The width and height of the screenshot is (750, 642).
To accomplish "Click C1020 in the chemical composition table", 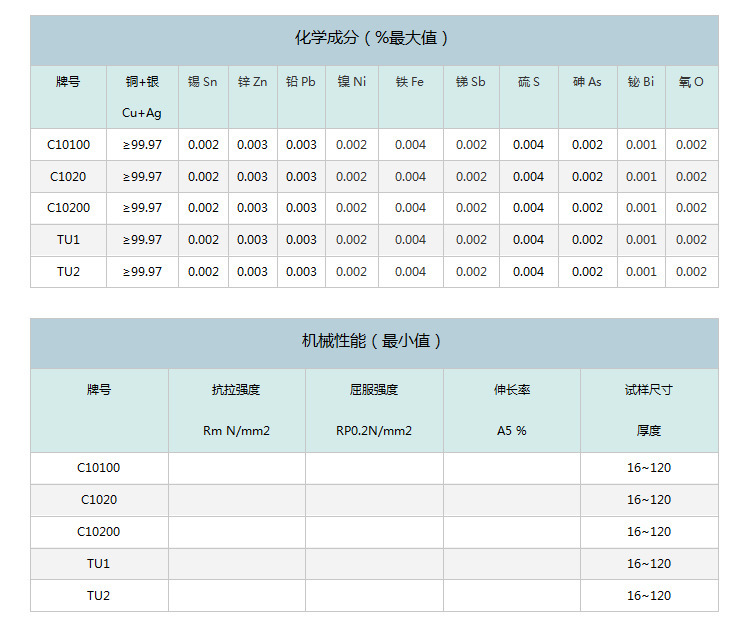I will click(x=68, y=177).
